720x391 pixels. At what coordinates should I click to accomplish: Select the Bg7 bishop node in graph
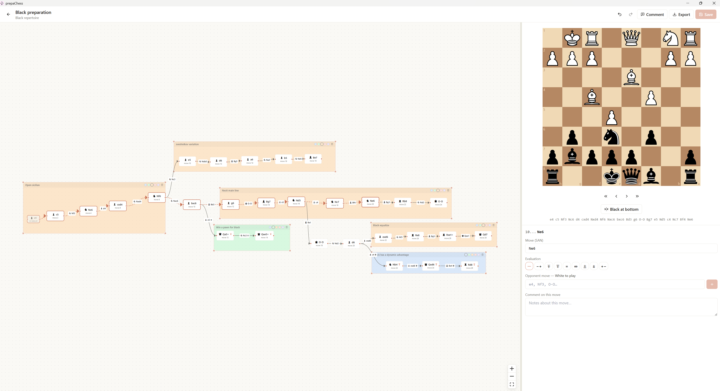pyautogui.click(x=266, y=203)
